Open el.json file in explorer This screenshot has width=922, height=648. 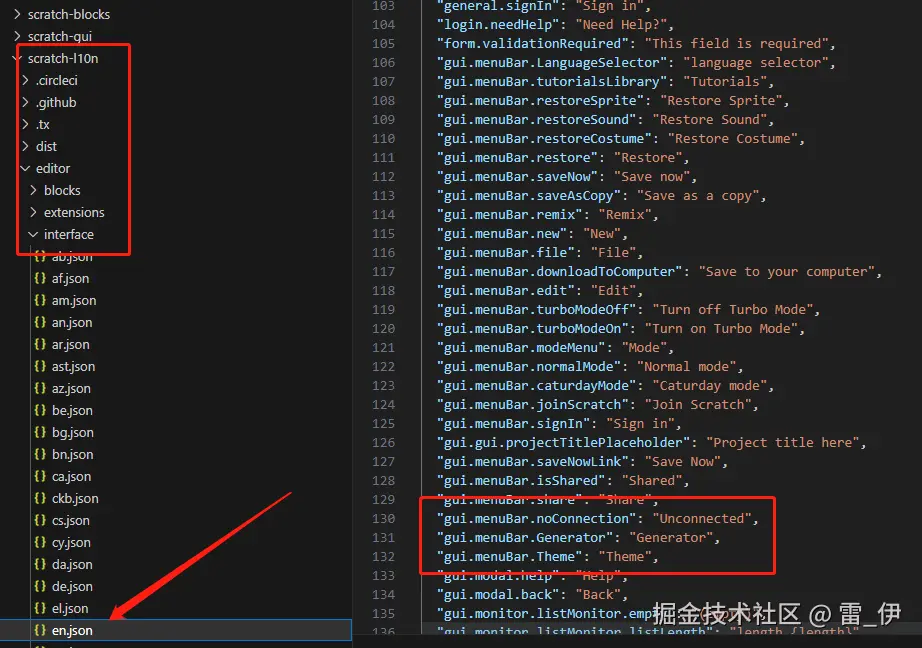(x=70, y=609)
